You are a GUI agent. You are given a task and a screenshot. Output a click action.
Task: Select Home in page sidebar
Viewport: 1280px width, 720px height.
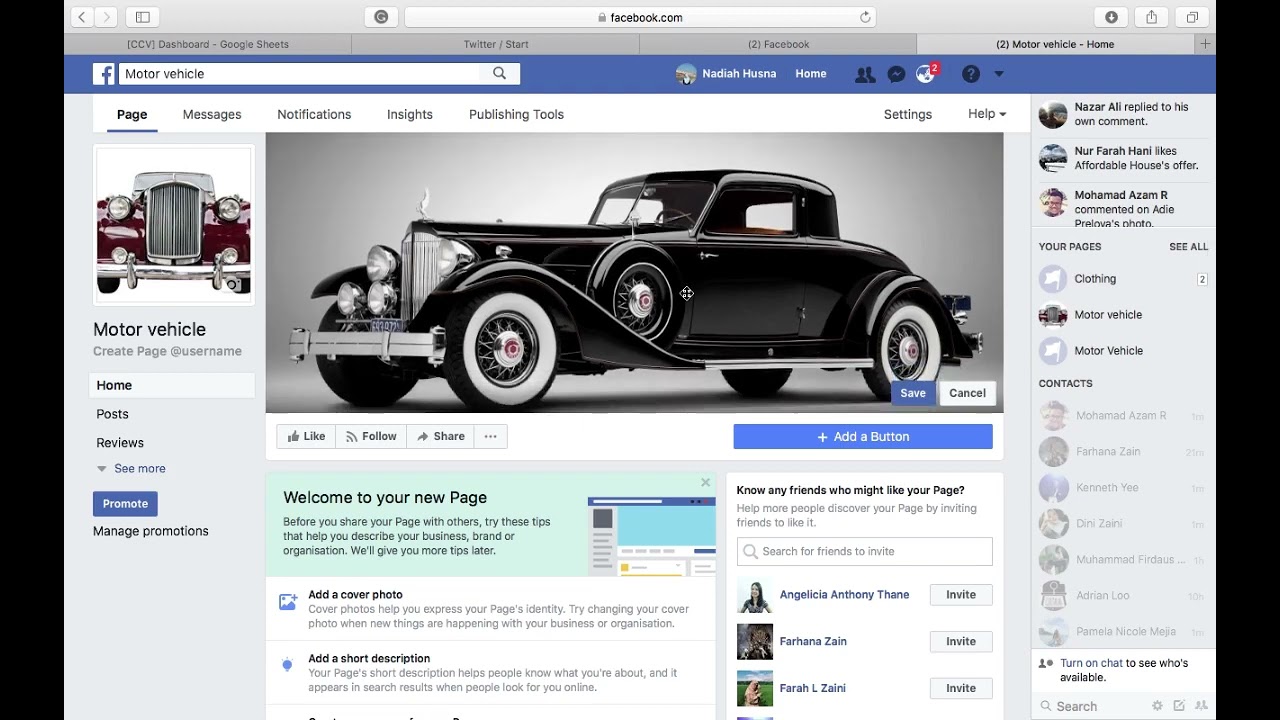[172, 385]
